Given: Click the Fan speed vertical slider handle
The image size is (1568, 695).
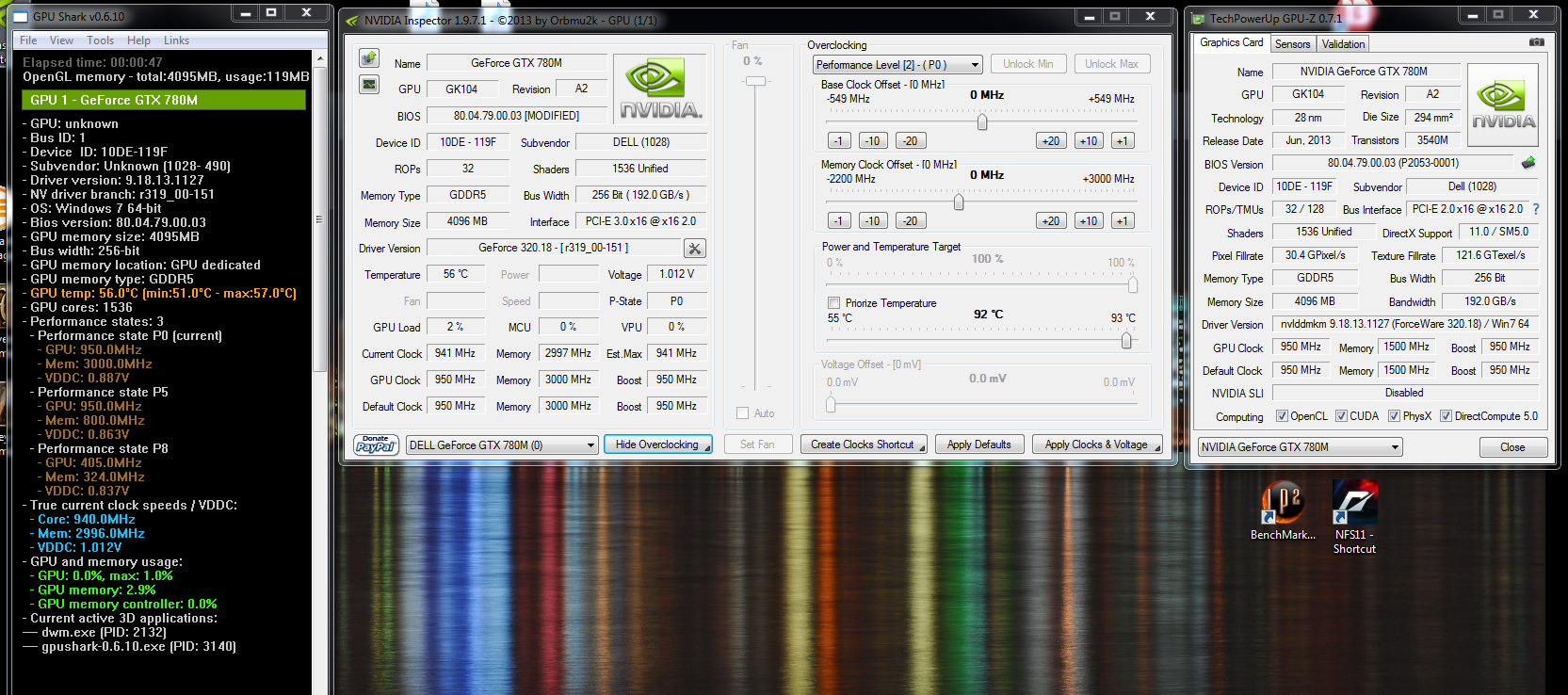Looking at the screenshot, I should [755, 81].
